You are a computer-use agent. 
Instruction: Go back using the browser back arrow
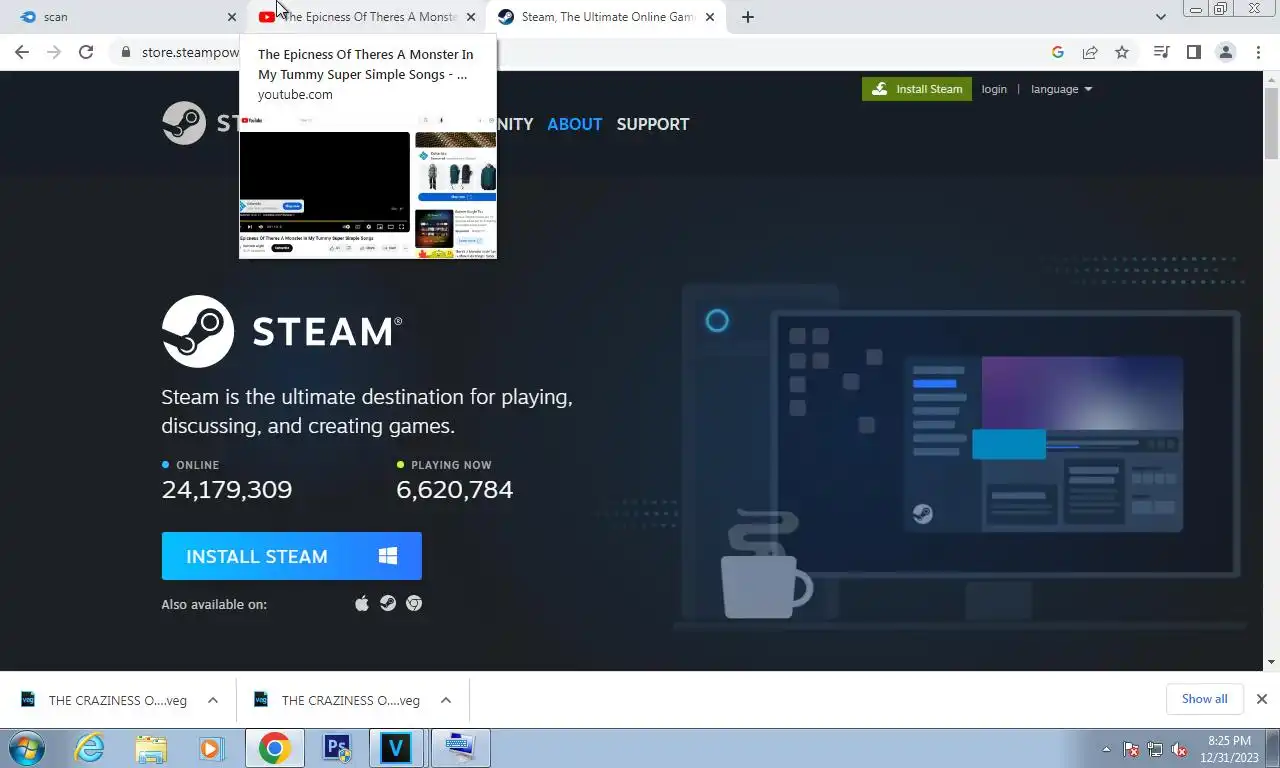click(x=22, y=53)
